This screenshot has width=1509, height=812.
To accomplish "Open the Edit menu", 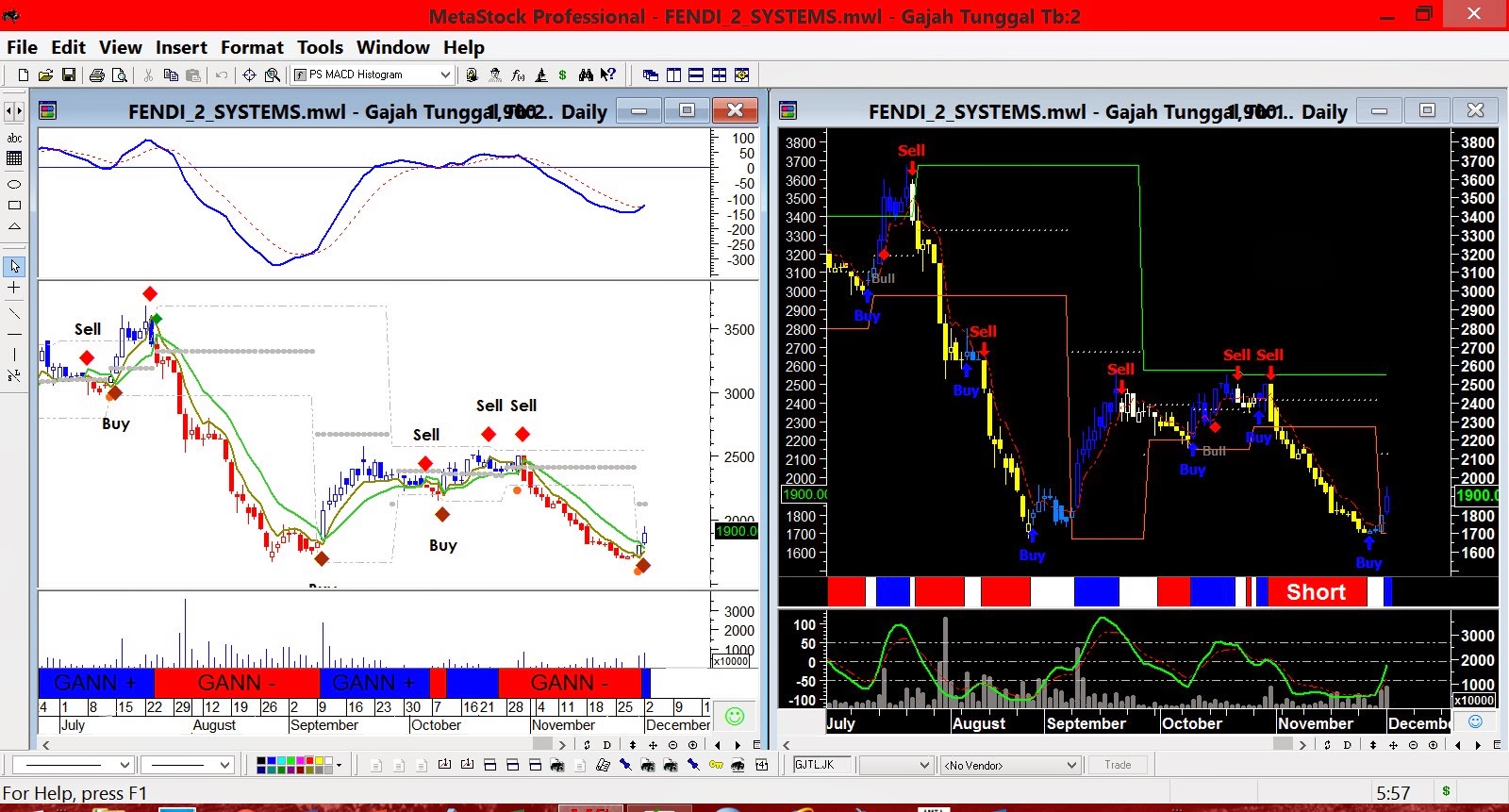I will [x=68, y=47].
